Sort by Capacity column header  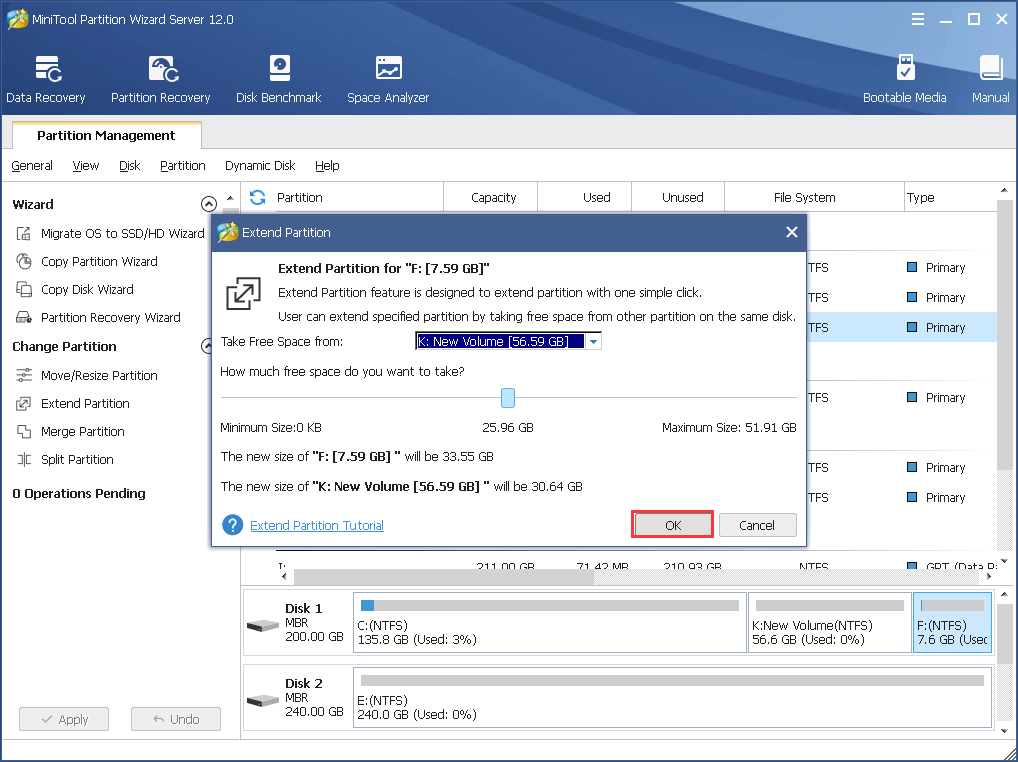click(x=493, y=197)
